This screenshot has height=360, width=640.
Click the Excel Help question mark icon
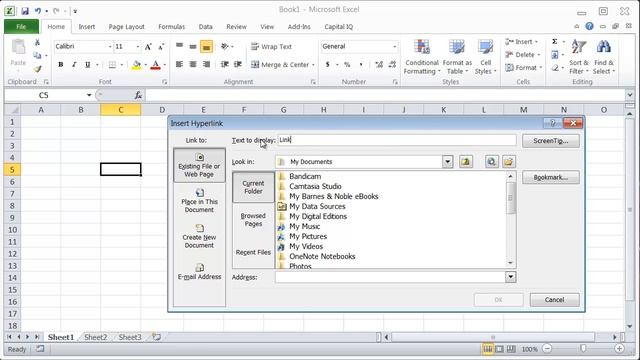click(x=589, y=26)
